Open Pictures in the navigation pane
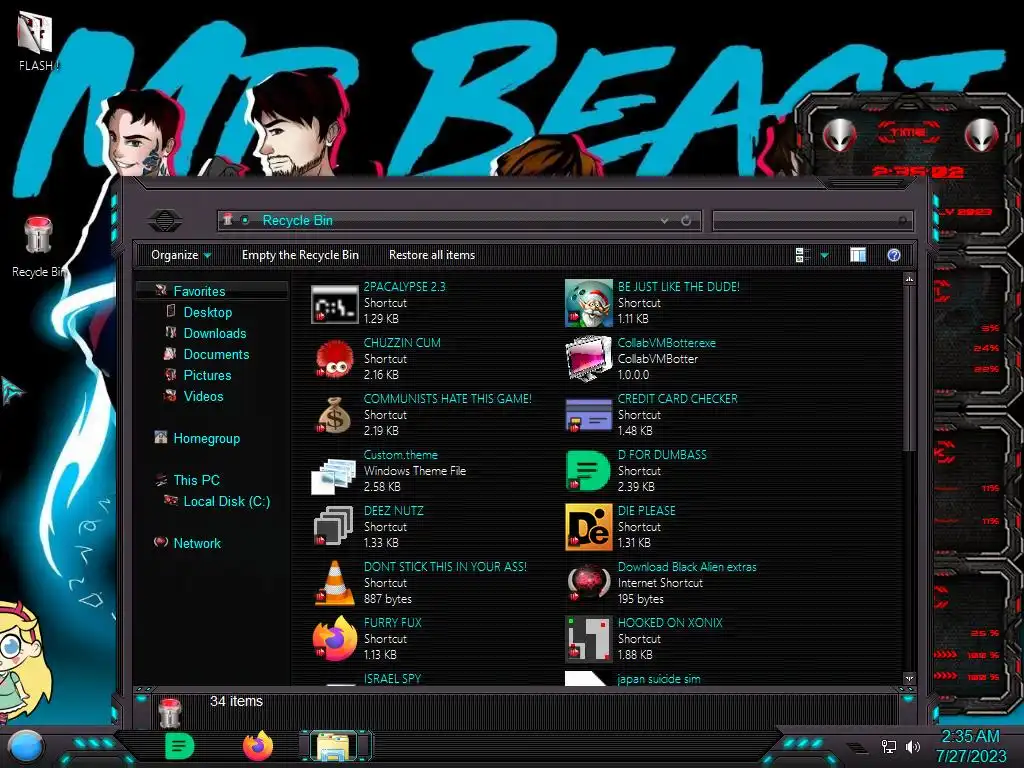Viewport: 1024px width, 768px height. coord(207,375)
